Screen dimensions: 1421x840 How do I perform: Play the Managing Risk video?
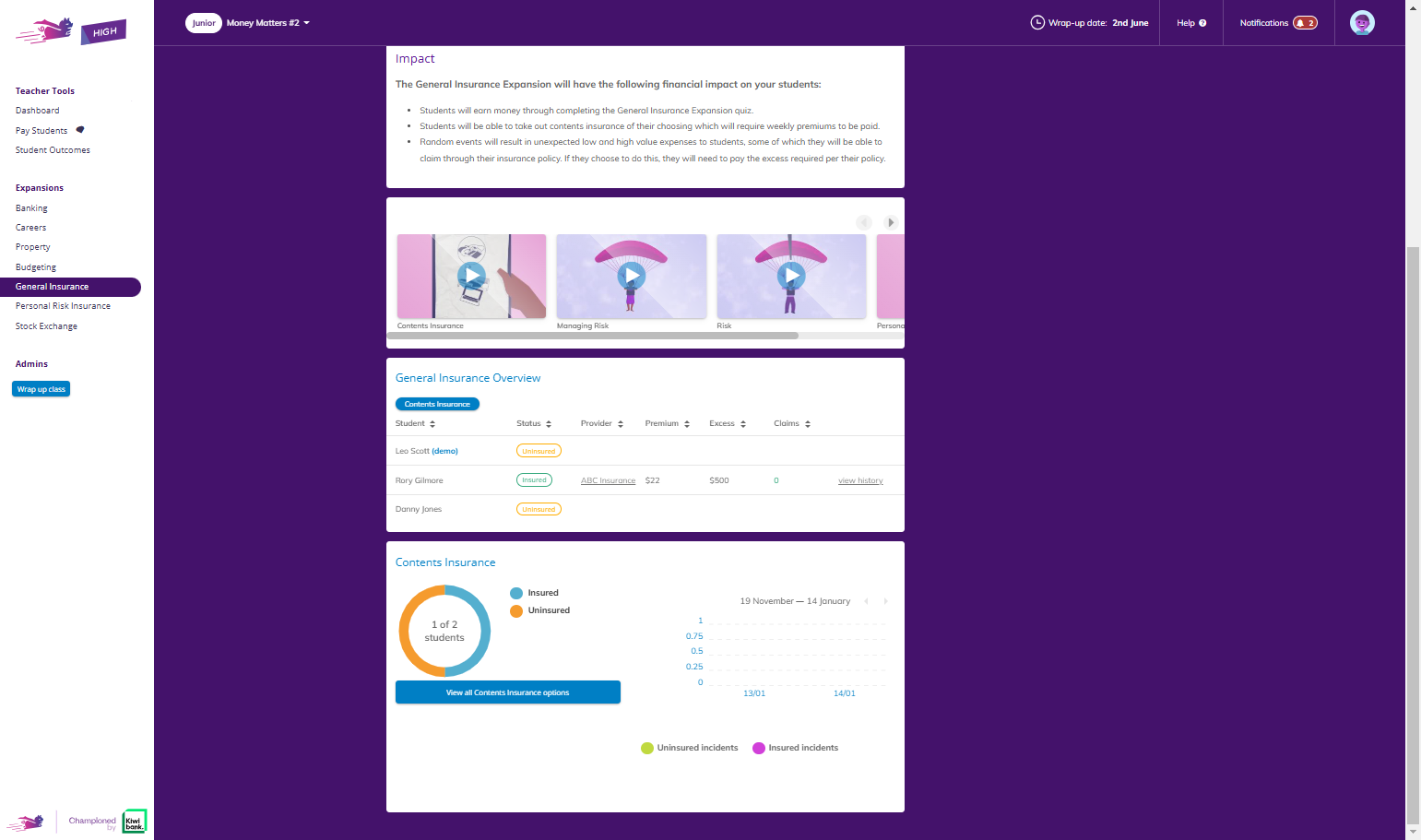(x=632, y=275)
